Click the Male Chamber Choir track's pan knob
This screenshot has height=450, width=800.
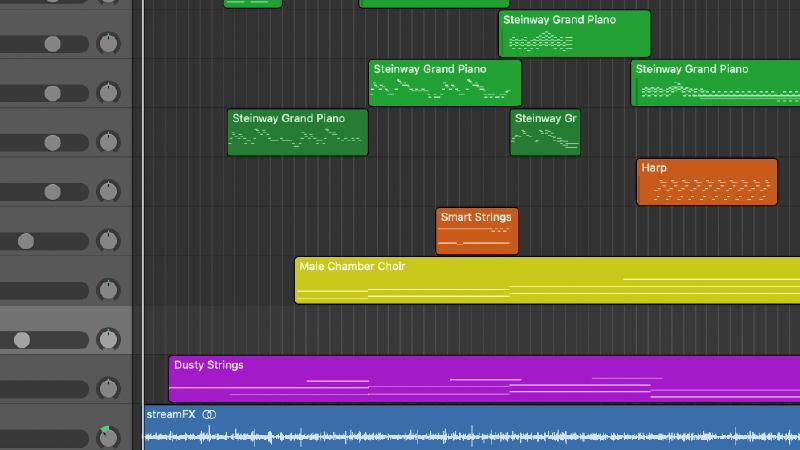(108, 290)
